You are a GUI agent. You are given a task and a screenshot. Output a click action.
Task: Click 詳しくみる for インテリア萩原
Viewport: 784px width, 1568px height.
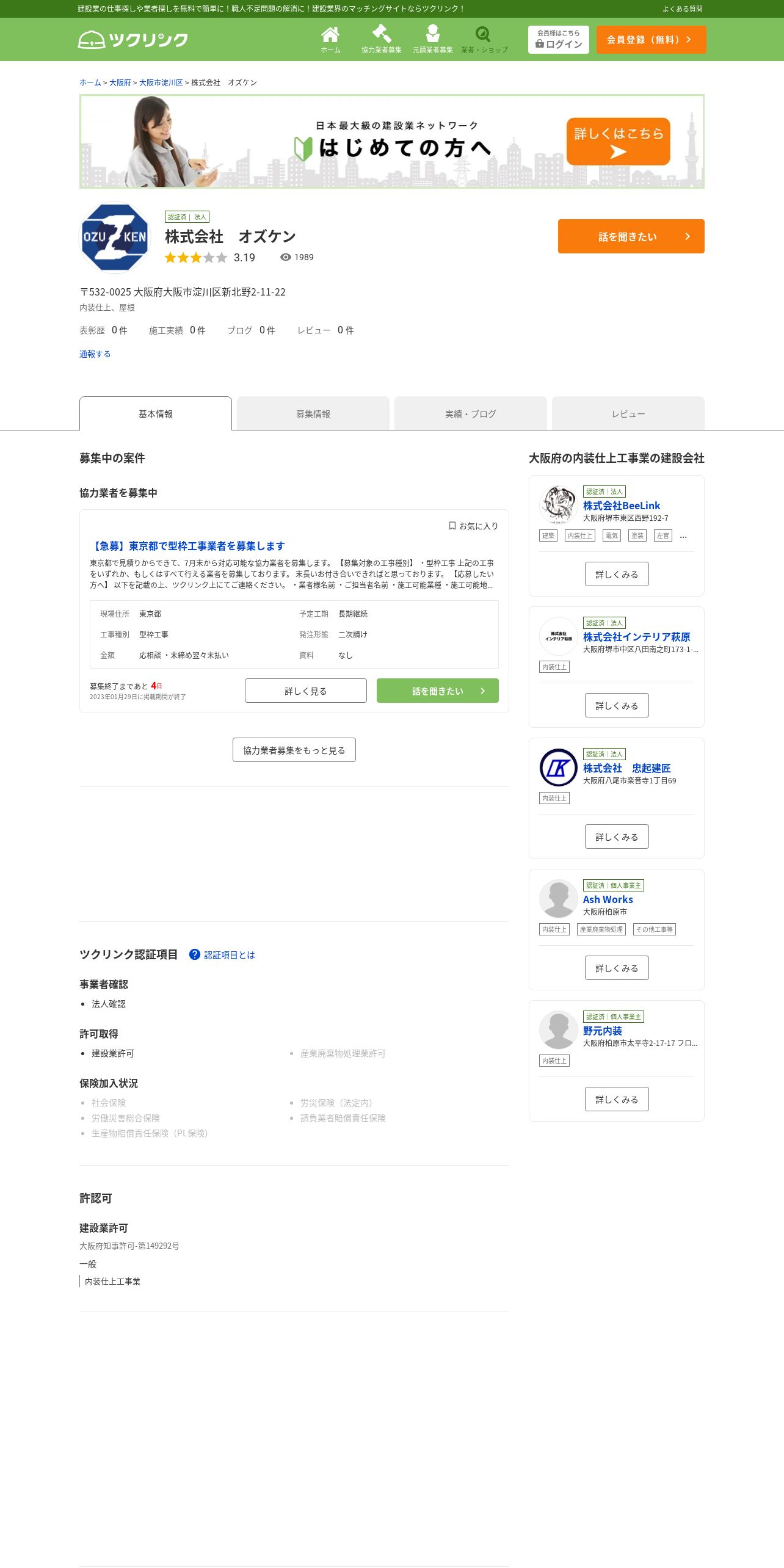617,705
